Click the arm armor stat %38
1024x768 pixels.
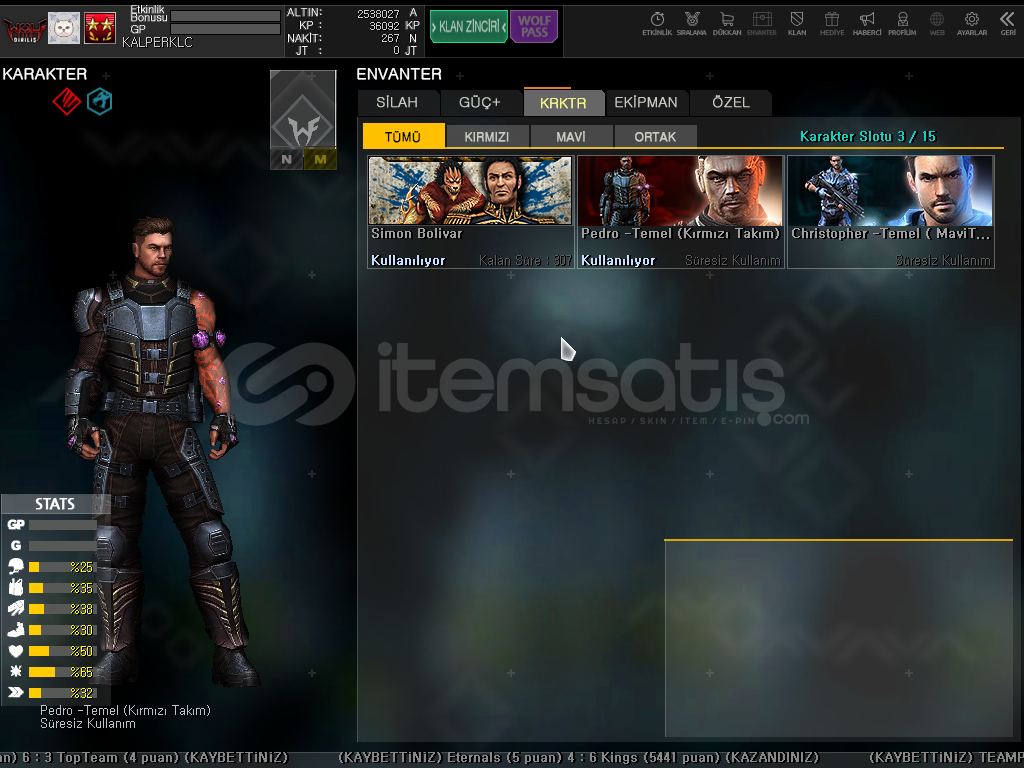51,609
